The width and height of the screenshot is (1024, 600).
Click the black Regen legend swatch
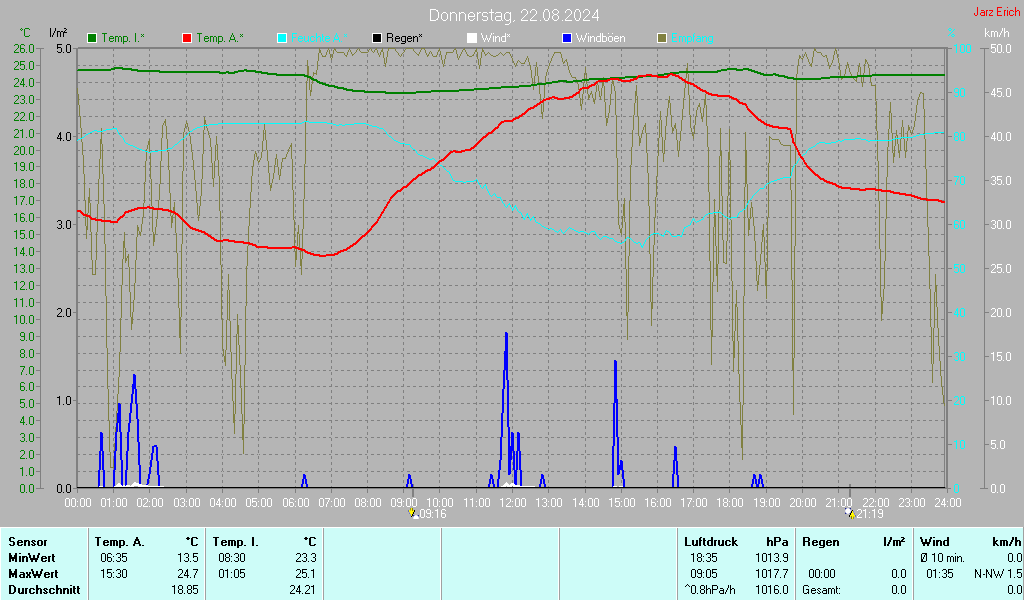[377, 39]
